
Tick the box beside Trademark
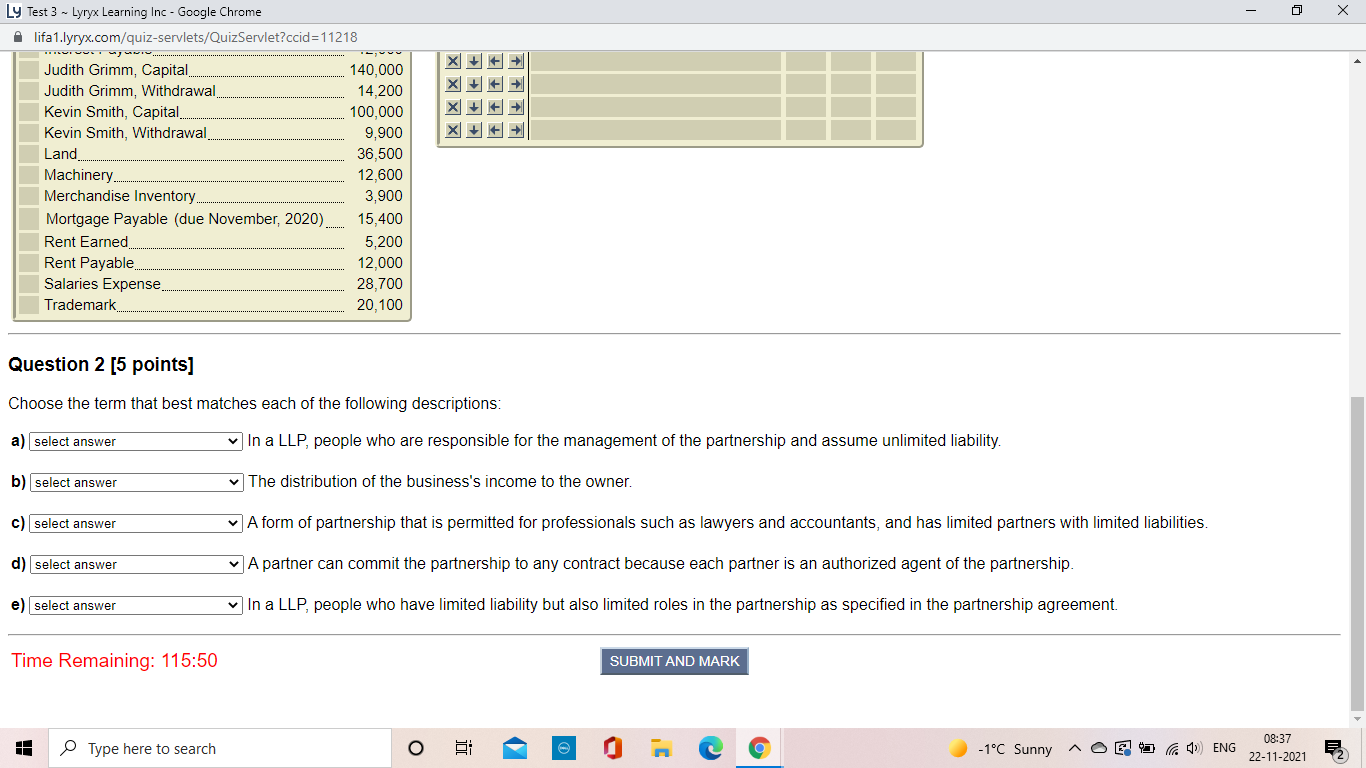[28, 305]
